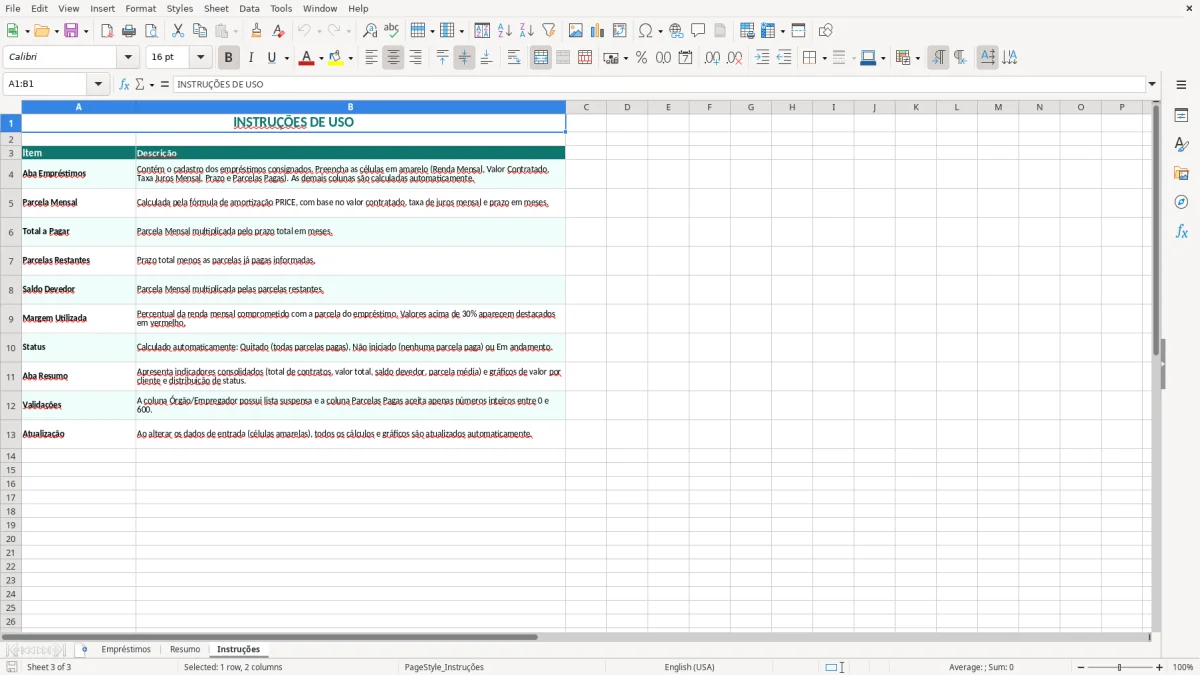The height and width of the screenshot is (675, 1200).
Task: Insert Hyperlink icon
Action: point(676,31)
